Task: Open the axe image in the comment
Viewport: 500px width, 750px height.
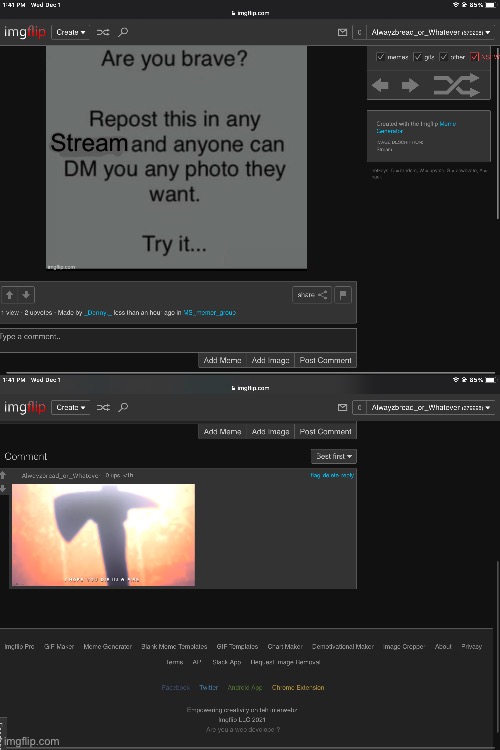Action: click(103, 535)
